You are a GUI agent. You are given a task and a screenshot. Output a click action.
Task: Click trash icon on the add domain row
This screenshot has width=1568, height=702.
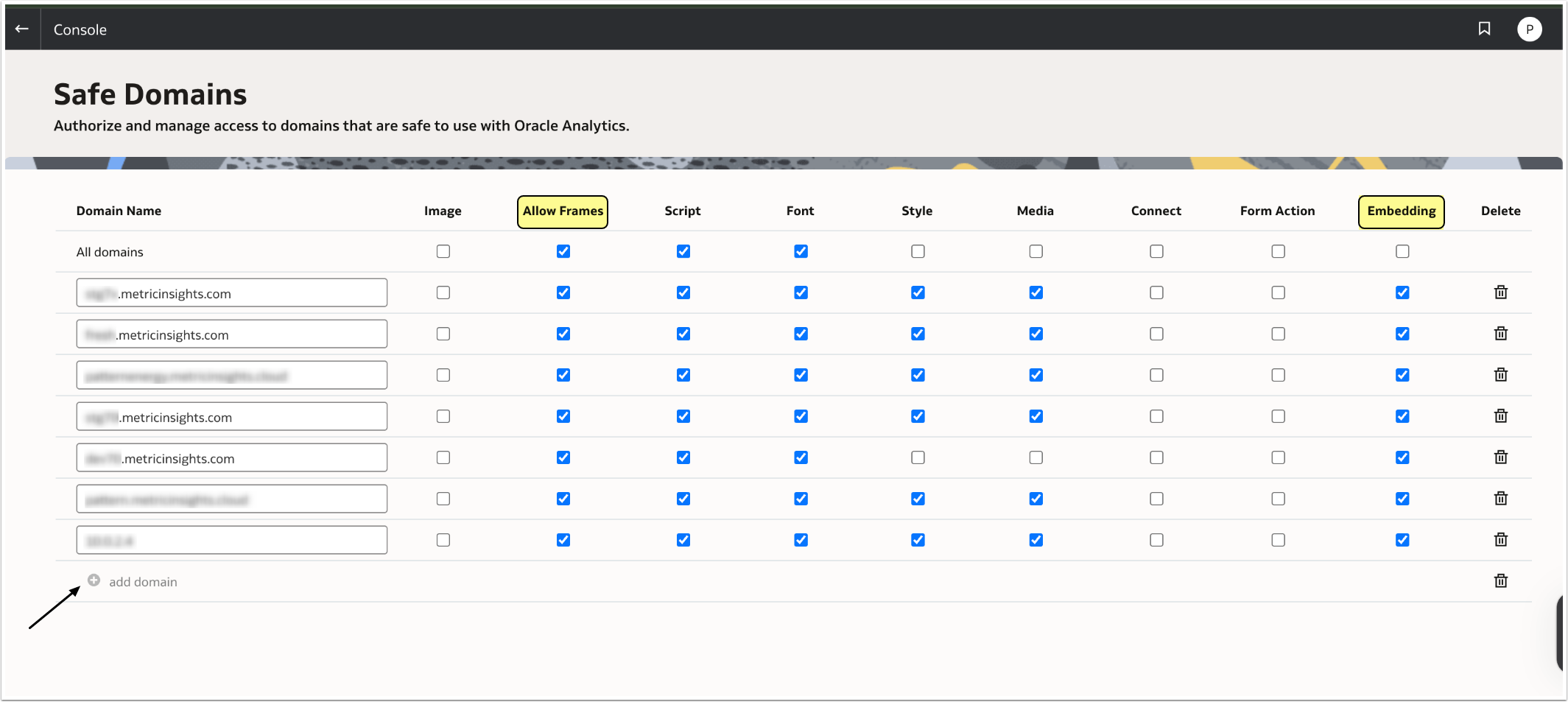(x=1500, y=581)
